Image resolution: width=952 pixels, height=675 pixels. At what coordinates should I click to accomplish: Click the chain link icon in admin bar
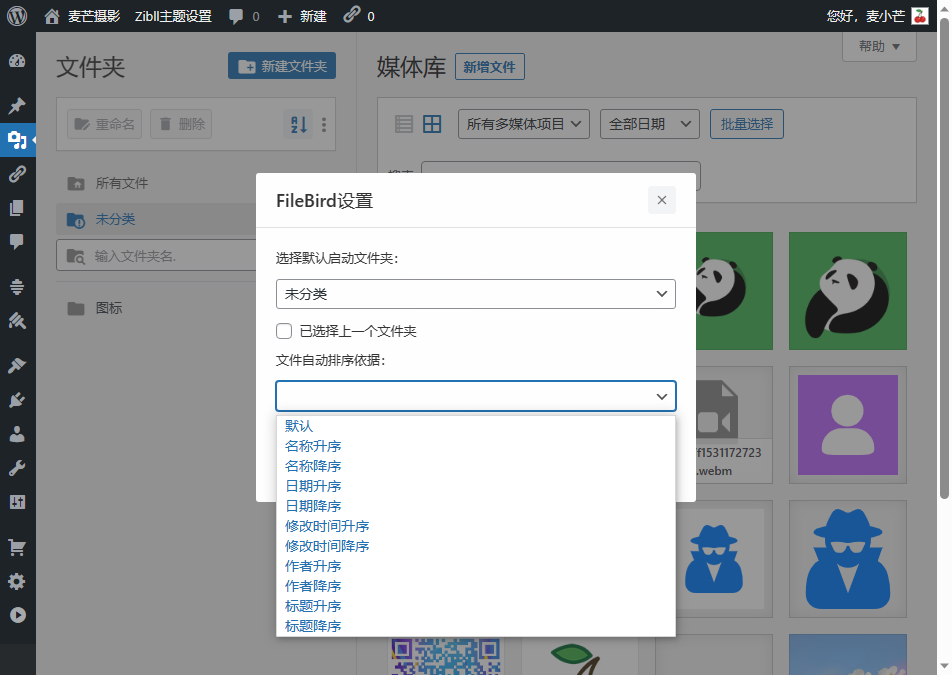(x=352, y=15)
